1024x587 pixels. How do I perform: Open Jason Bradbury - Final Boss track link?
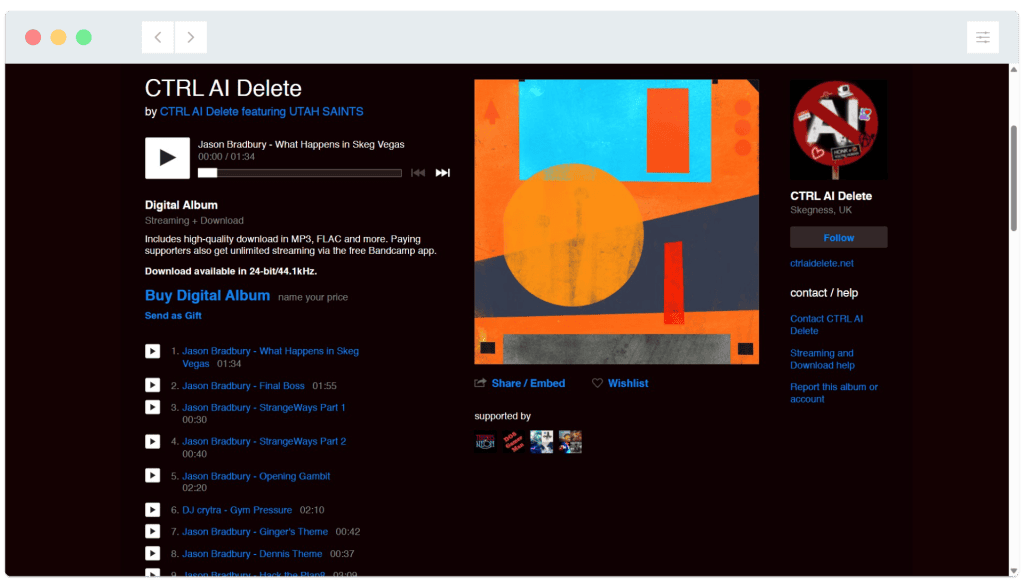click(x=243, y=386)
